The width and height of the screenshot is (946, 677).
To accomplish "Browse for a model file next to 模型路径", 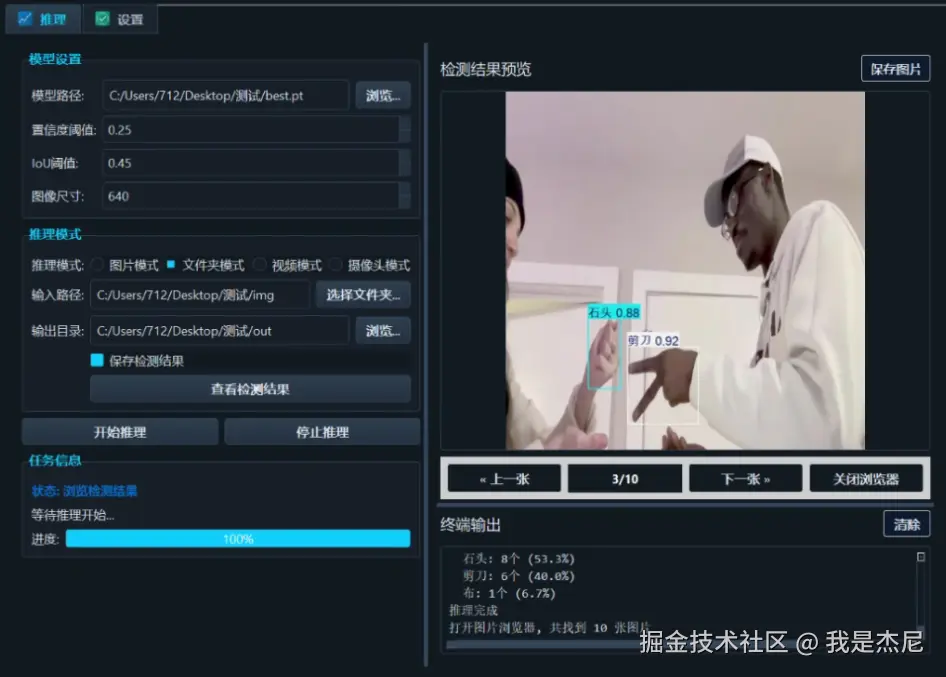I will [x=383, y=96].
